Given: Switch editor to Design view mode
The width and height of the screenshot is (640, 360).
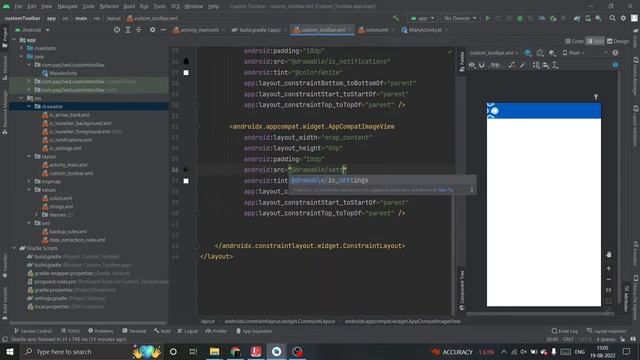Looking at the screenshot, I should [x=618, y=41].
